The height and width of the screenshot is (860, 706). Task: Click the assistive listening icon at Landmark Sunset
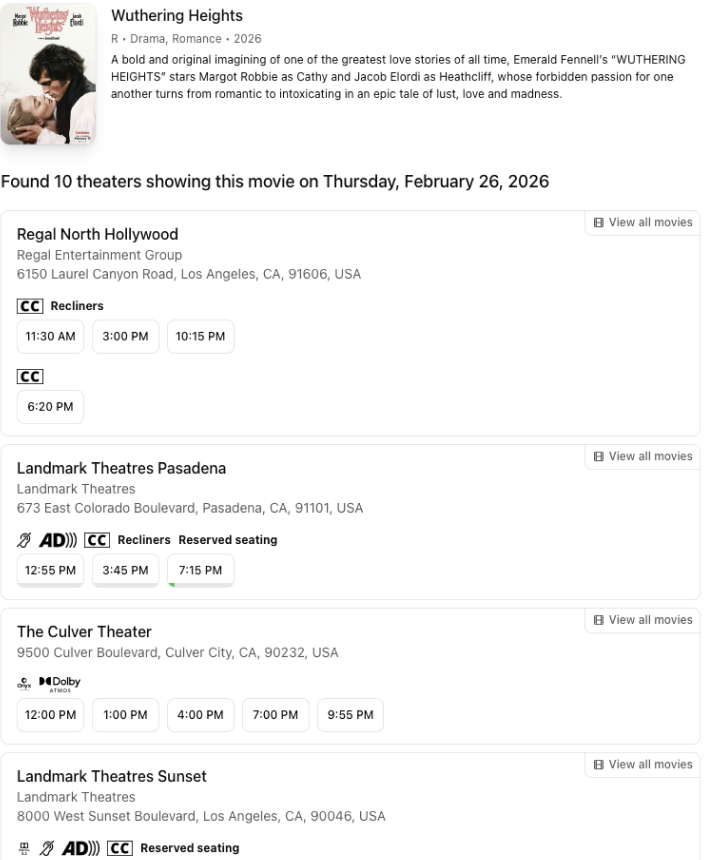point(47,848)
